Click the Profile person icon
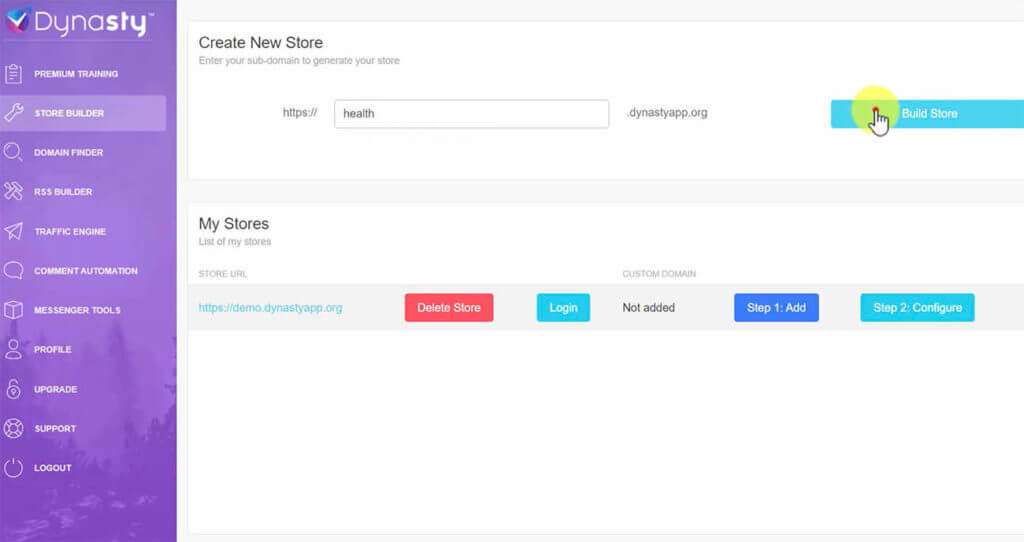This screenshot has width=1024, height=542. [13, 350]
